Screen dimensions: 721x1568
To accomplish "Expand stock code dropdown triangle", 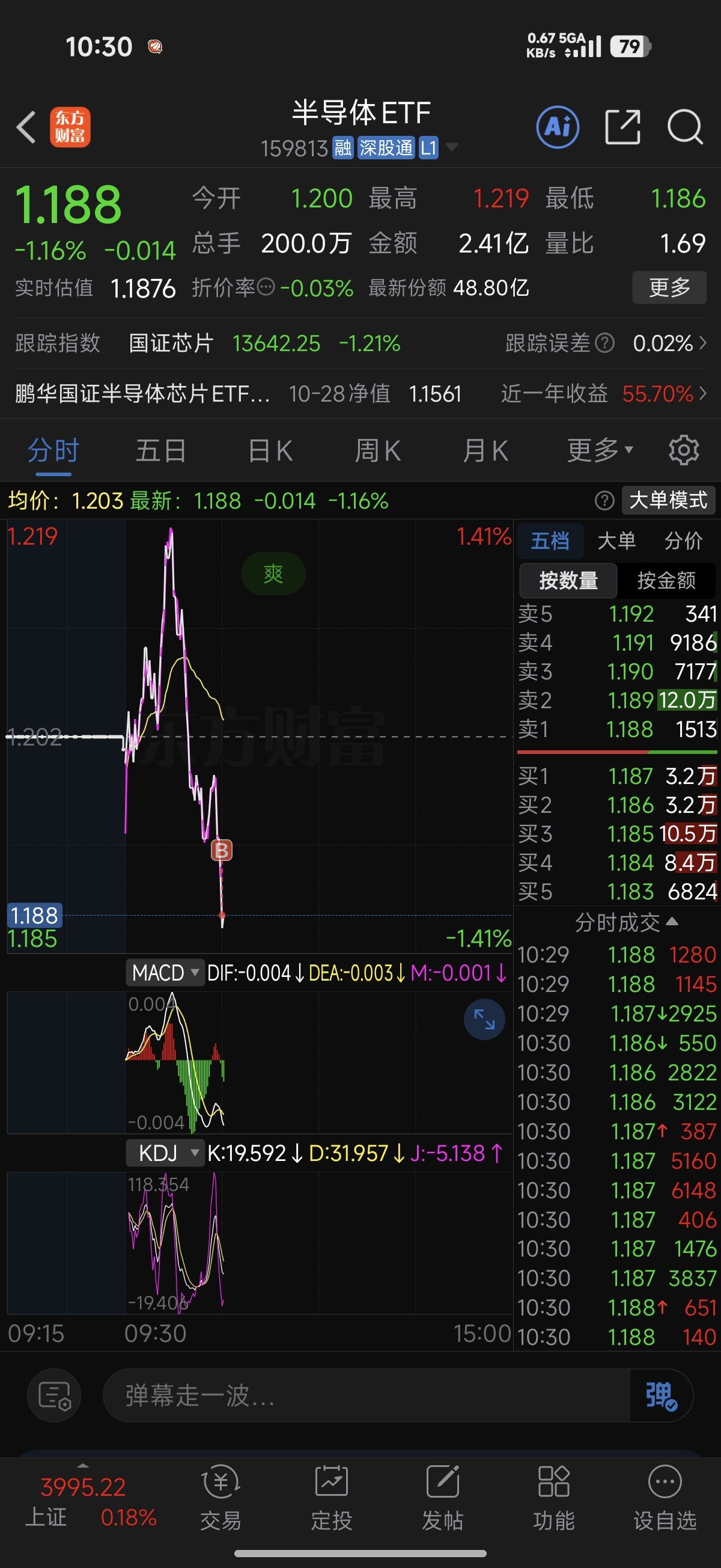I will (x=451, y=147).
